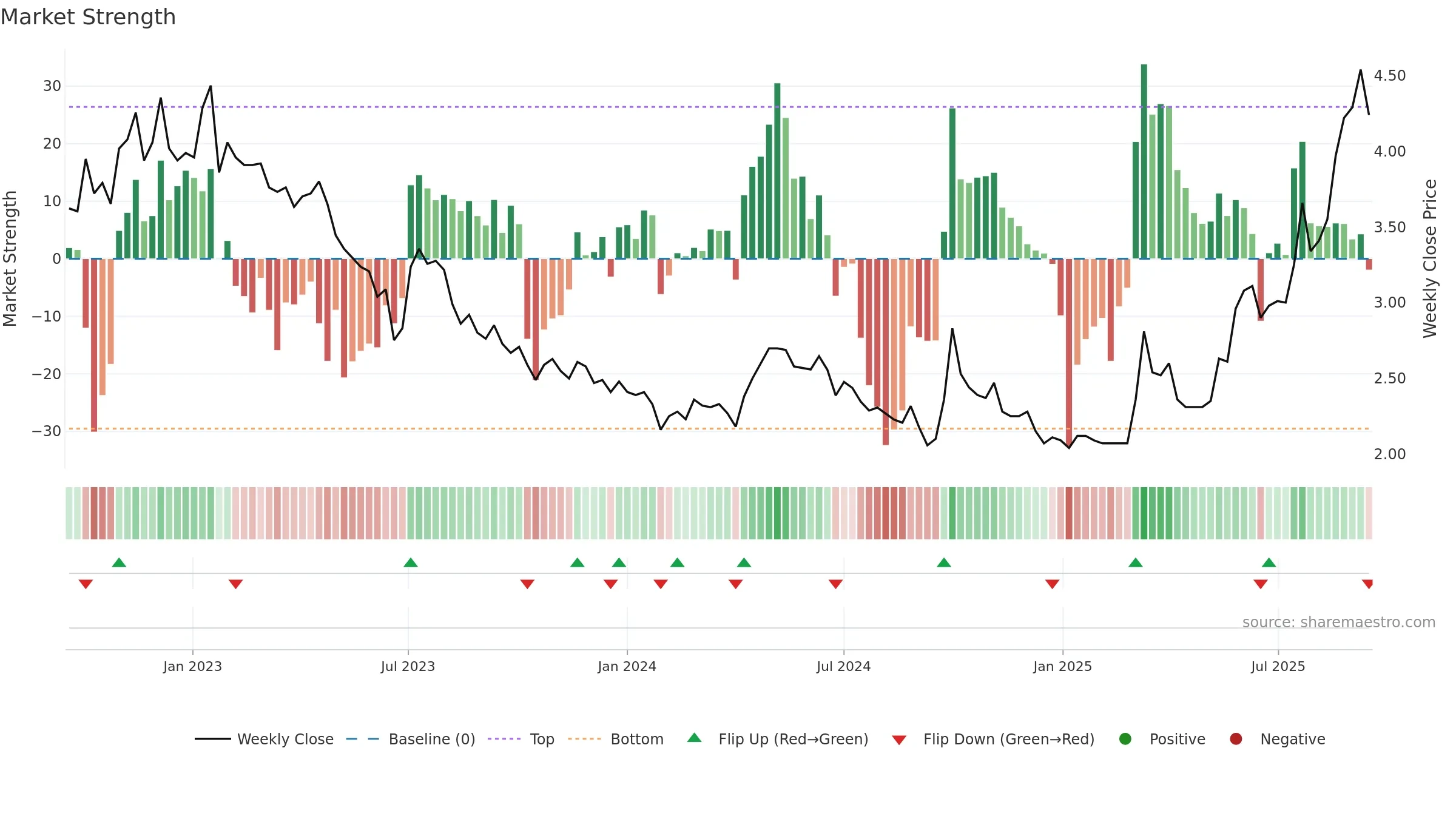Click the 'Jan 2024' x-axis label
This screenshot has width=1456, height=819.
[x=627, y=666]
